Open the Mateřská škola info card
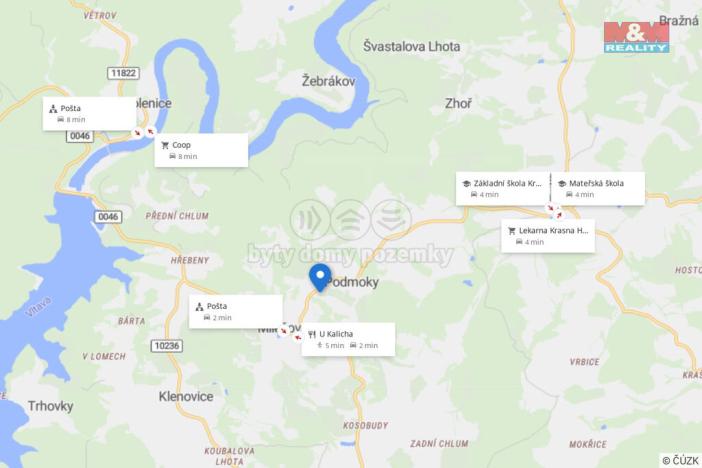 click(598, 189)
